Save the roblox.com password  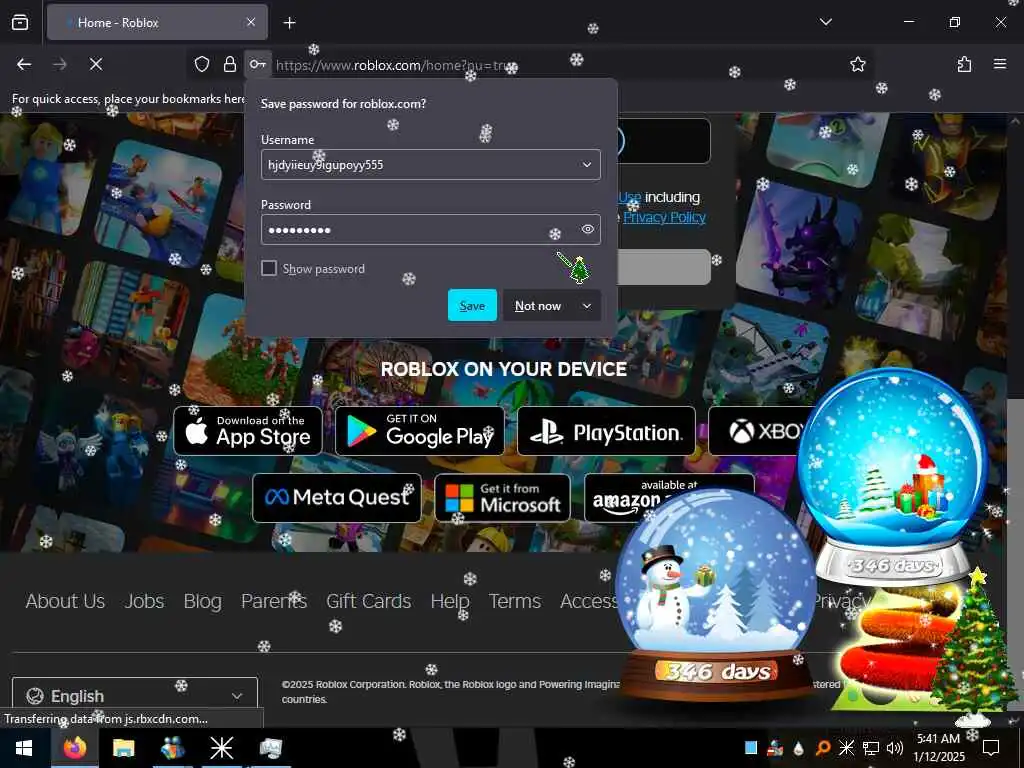472,306
